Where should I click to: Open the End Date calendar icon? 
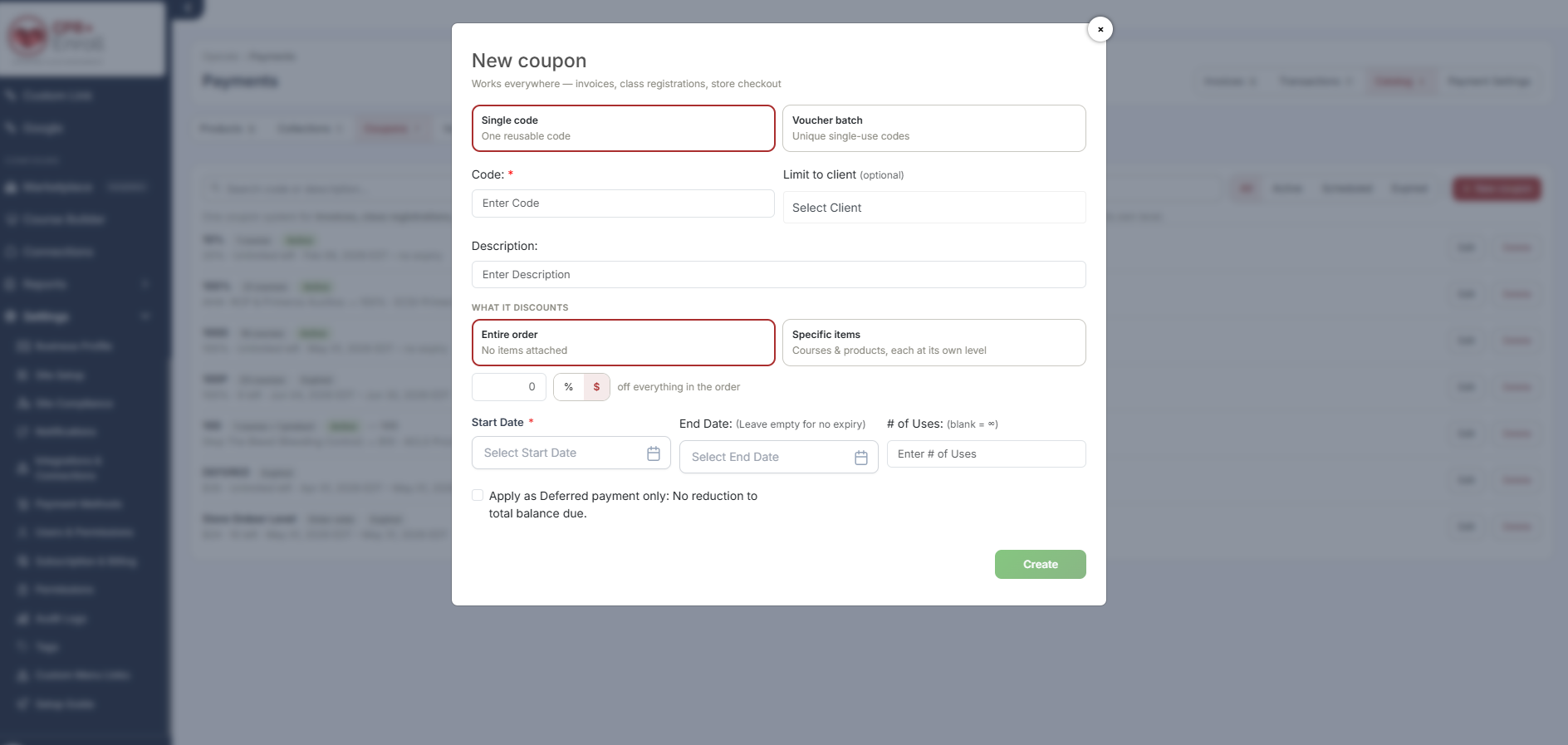click(x=861, y=458)
